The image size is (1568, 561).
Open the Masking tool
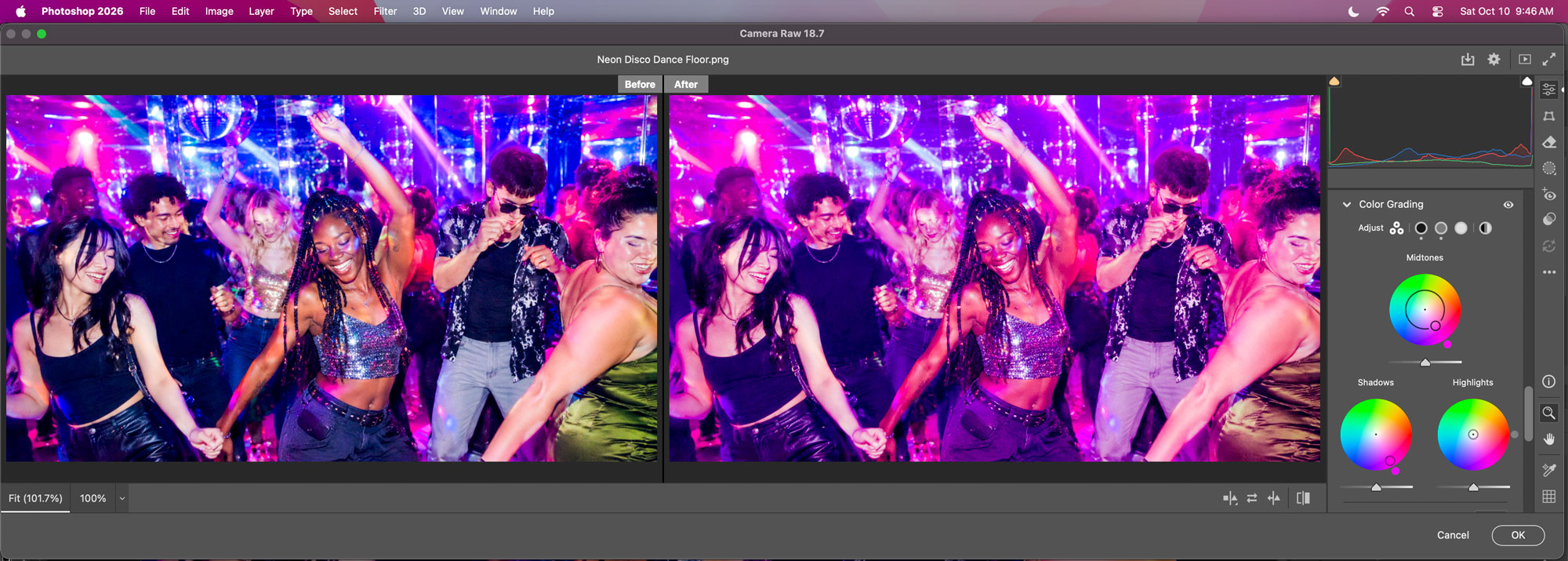click(1549, 168)
